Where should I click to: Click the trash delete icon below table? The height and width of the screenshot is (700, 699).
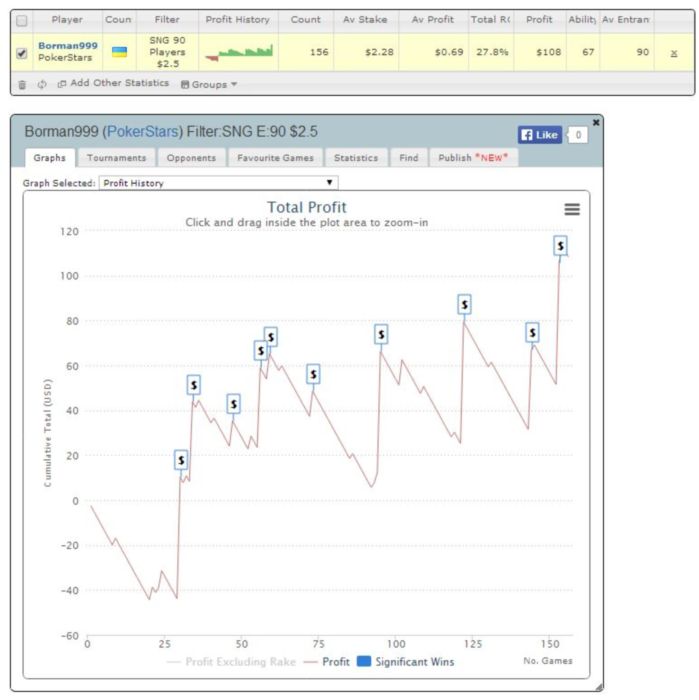click(x=22, y=85)
